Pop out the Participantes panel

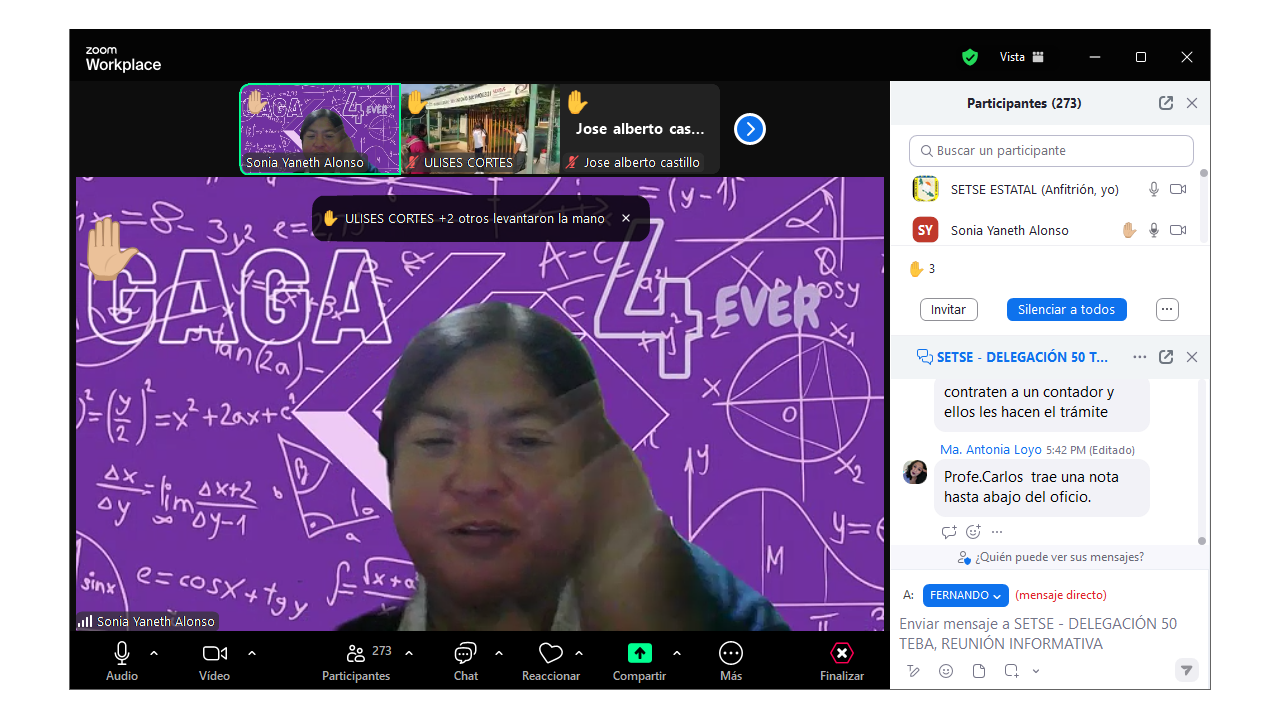pyautogui.click(x=1166, y=103)
